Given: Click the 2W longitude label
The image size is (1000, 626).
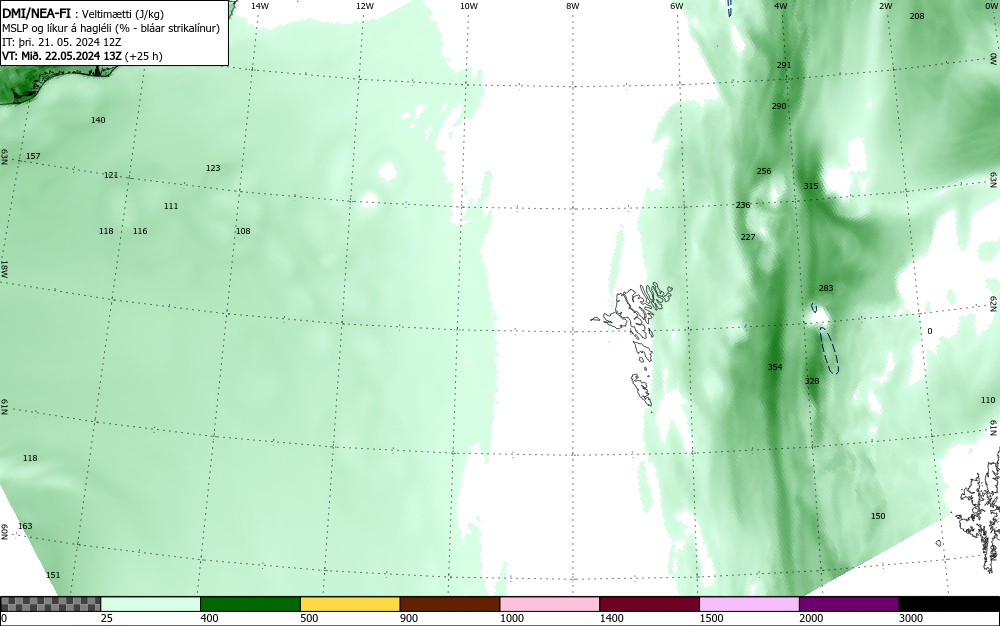Looking at the screenshot, I should tap(885, 6).
